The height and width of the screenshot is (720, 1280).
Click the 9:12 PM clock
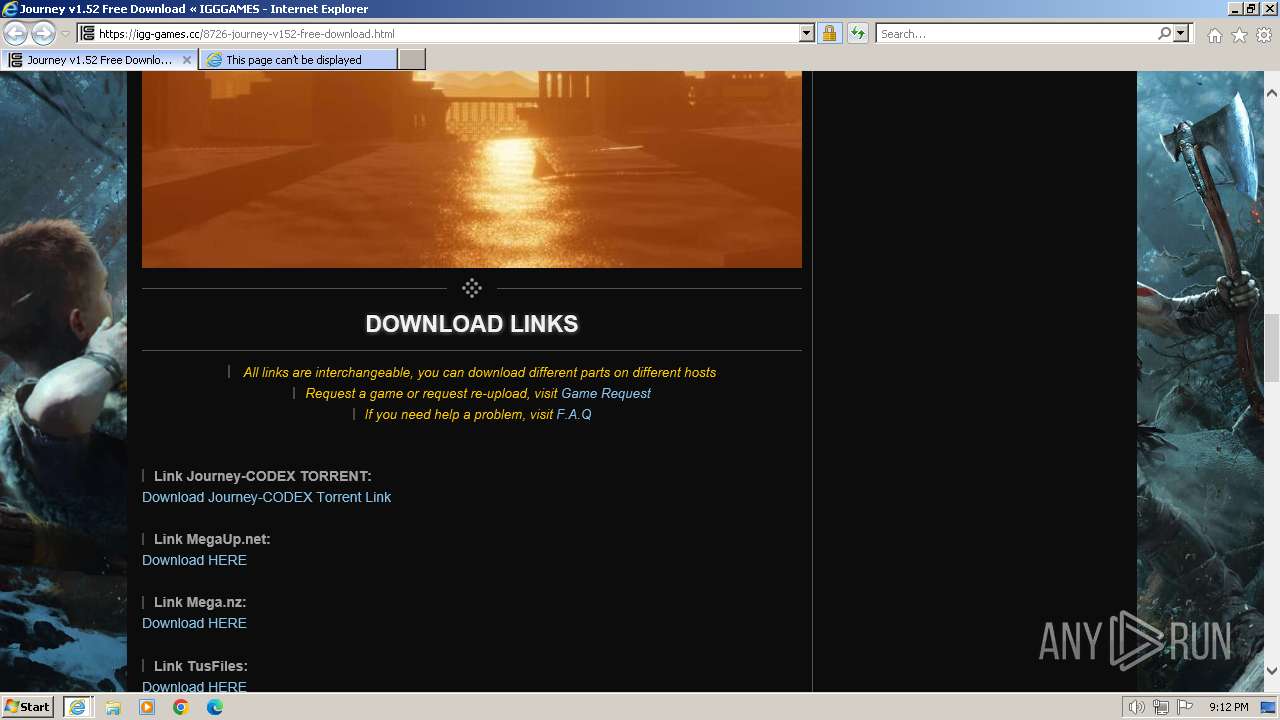[x=1228, y=707]
